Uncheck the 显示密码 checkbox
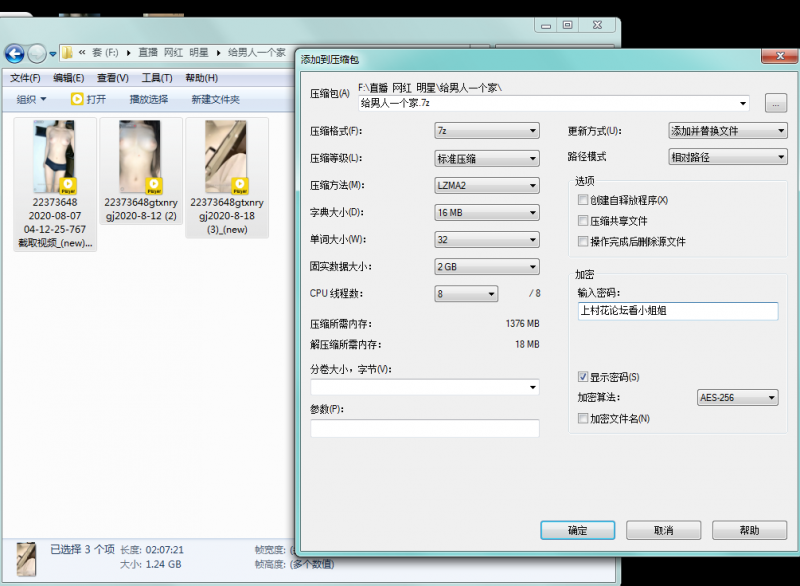 pos(583,376)
